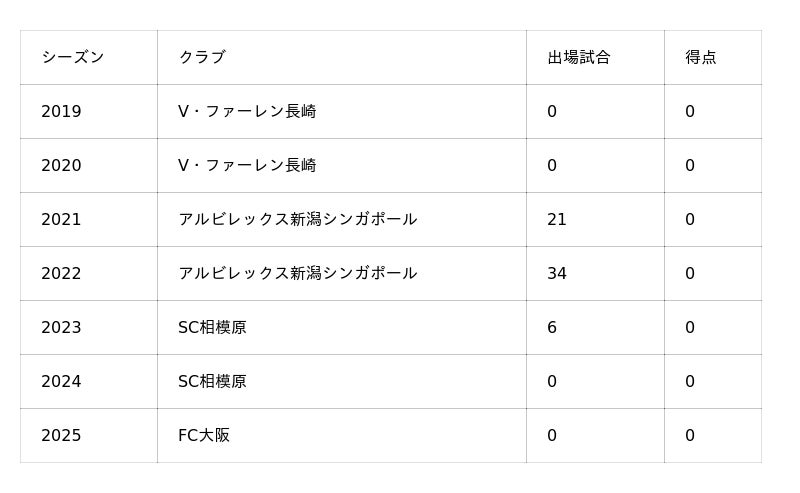Click the 34 appearances cell
The width and height of the screenshot is (800, 493).
557,274
